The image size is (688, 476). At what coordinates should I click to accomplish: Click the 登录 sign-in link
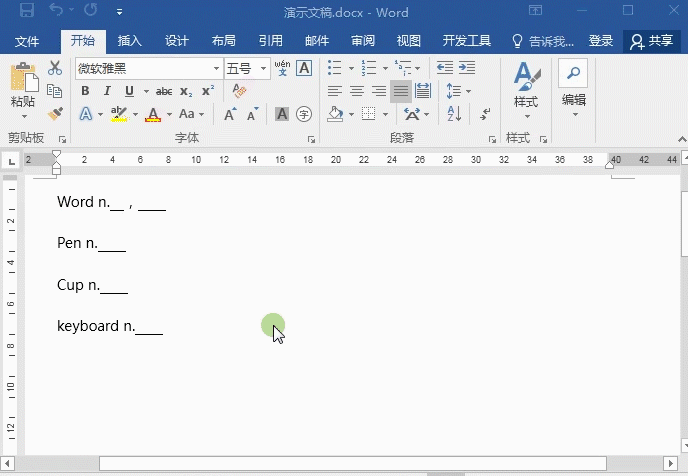pyautogui.click(x=601, y=41)
